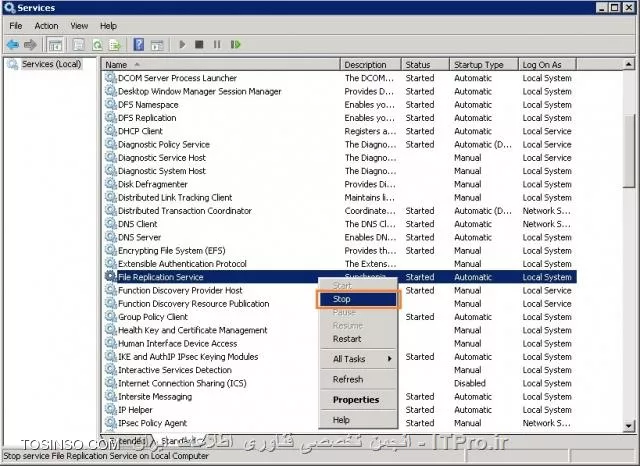Select the DNS Client service row
The height and width of the screenshot is (466, 640).
pyautogui.click(x=339, y=224)
